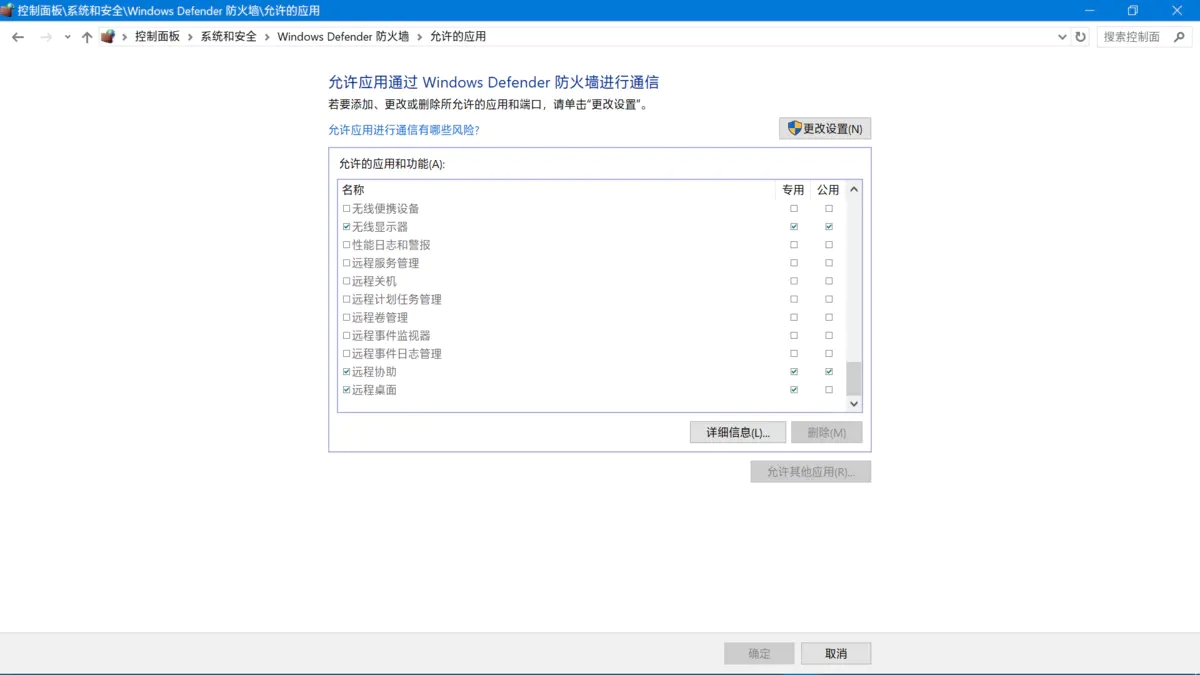Enable the 无线便携设备 checkbox
Viewport: 1200px width, 675px height.
click(345, 208)
